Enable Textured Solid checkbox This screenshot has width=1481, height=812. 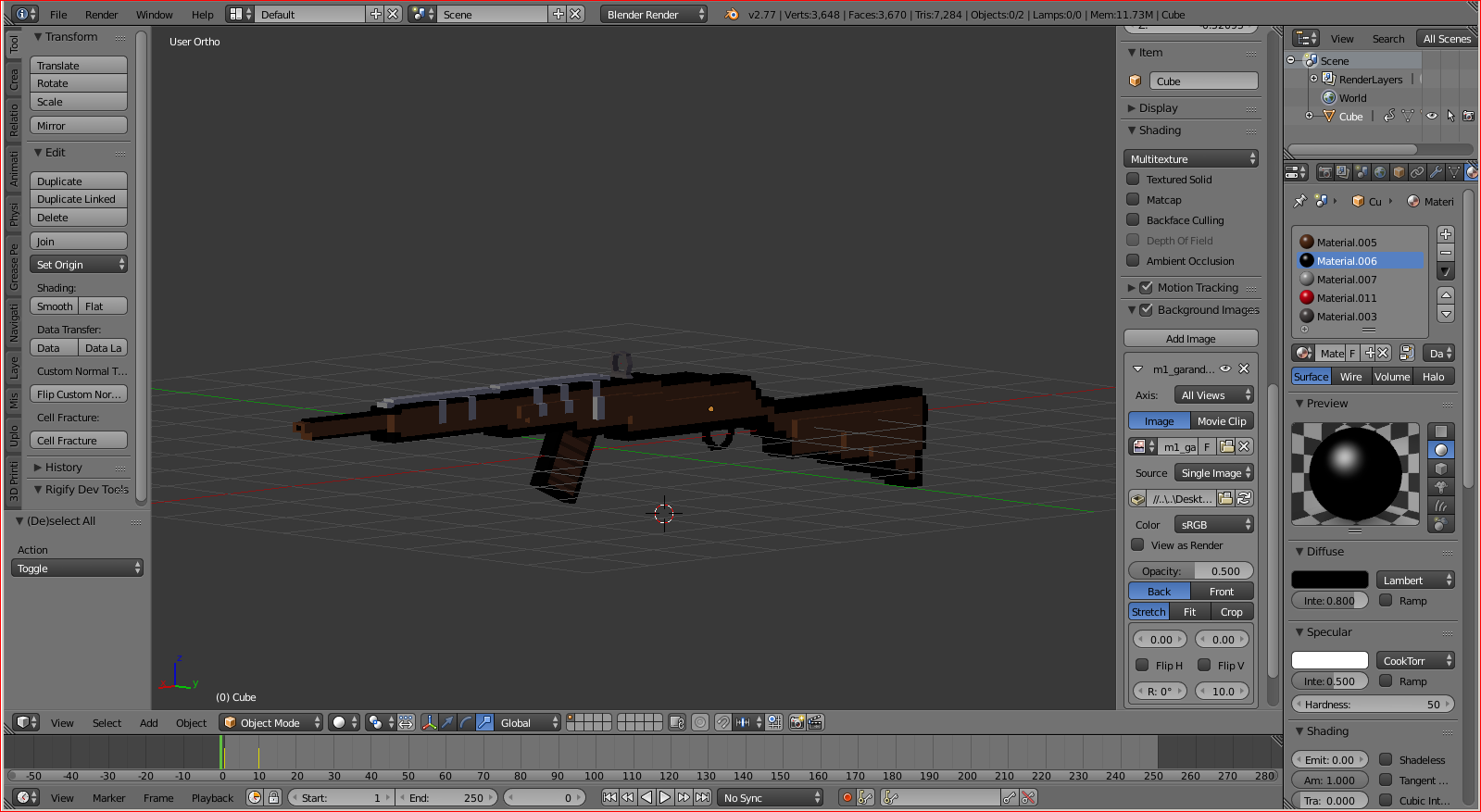(x=1133, y=179)
